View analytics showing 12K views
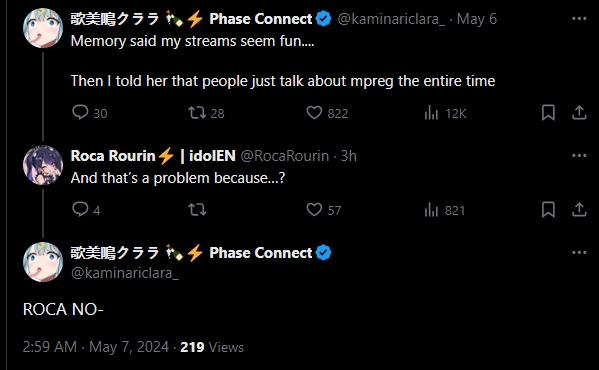599x370 pixels. click(x=431, y=113)
